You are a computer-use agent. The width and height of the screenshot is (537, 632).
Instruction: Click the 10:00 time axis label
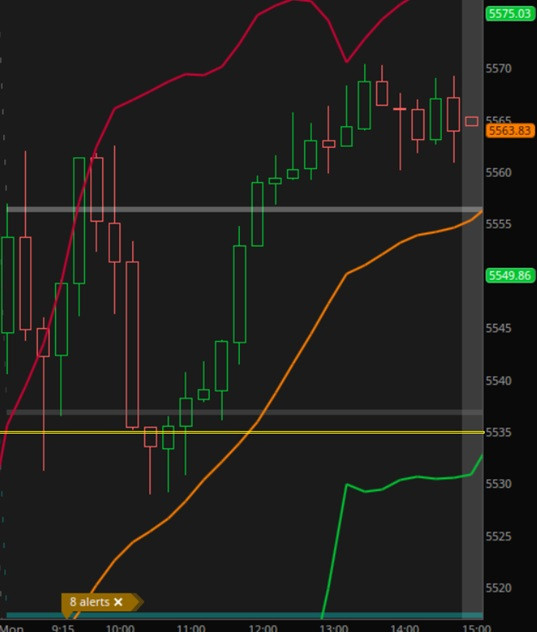point(120,628)
